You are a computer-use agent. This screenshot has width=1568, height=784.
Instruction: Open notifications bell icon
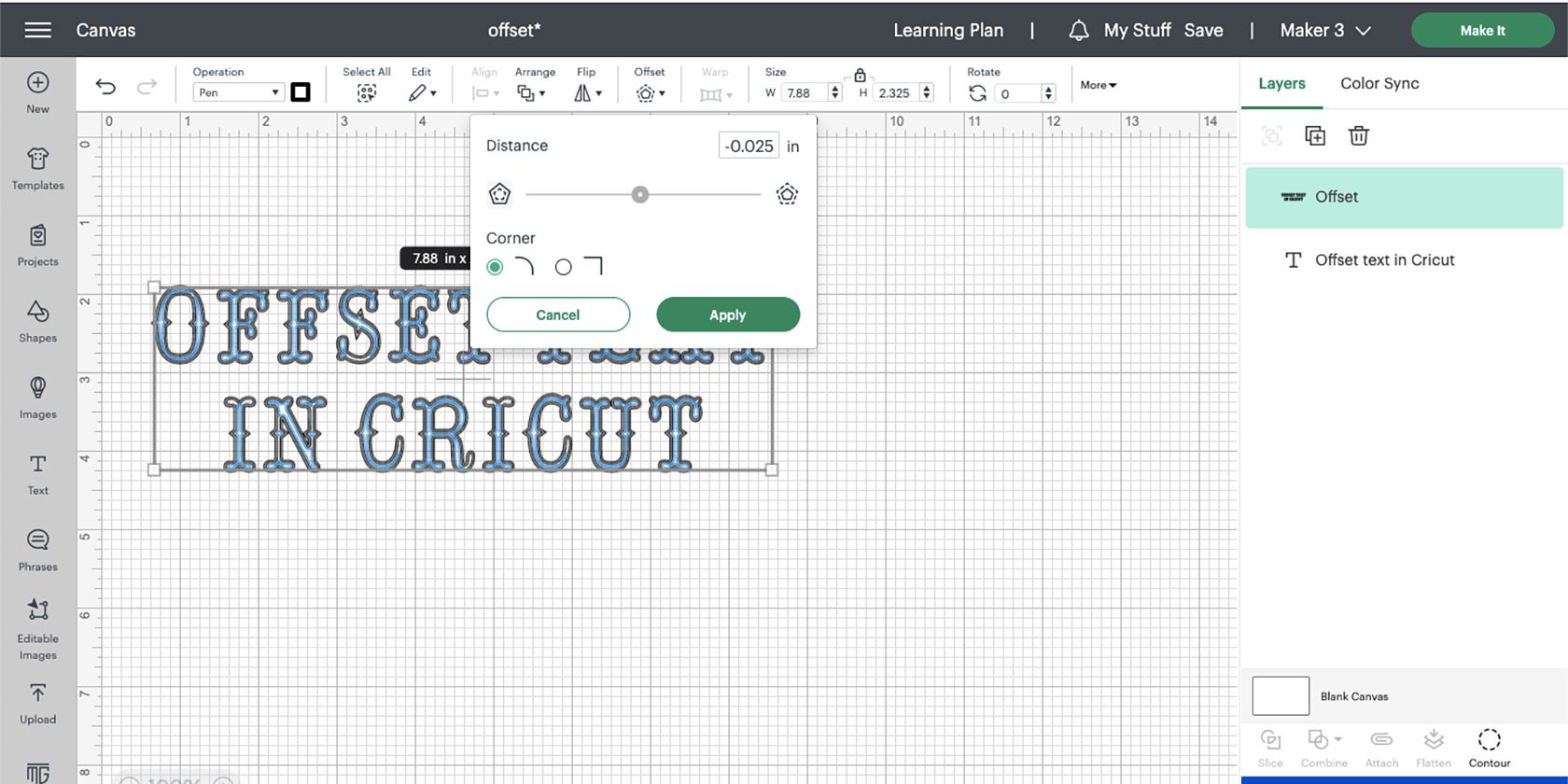point(1078,31)
